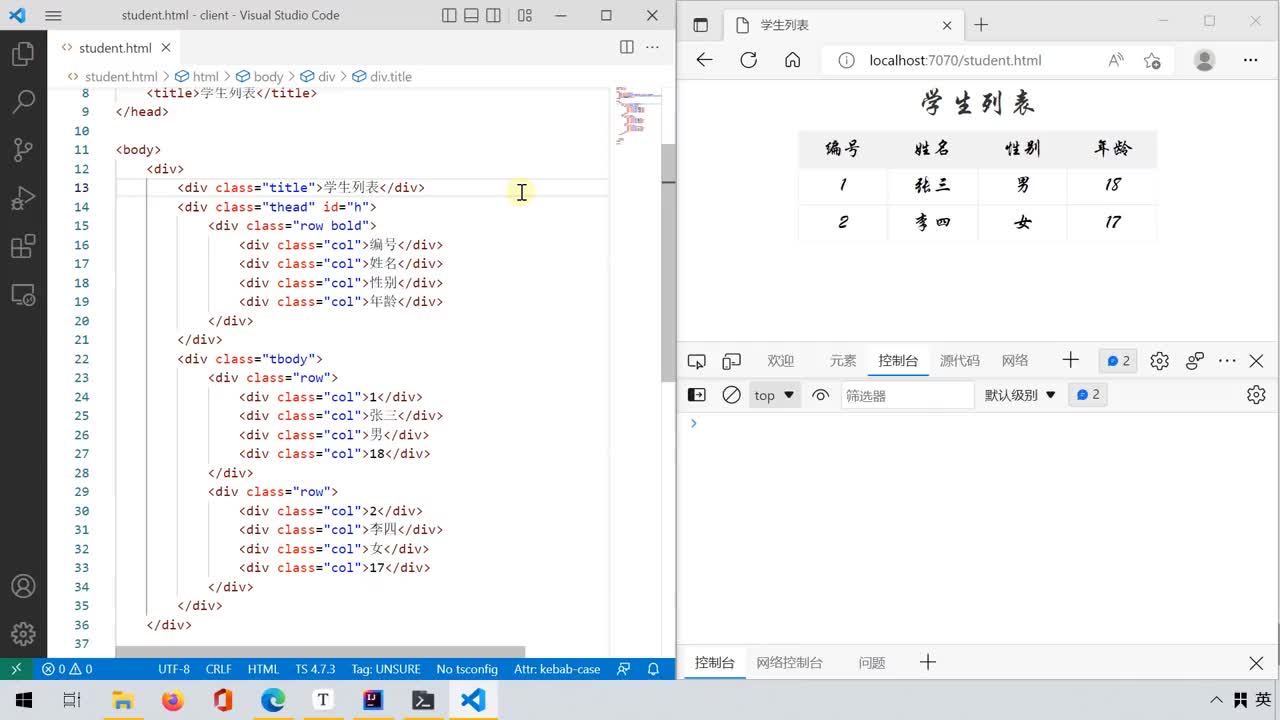Open the browser Settings and more menu
Viewport: 1280px width, 720px height.
coord(1250,60)
